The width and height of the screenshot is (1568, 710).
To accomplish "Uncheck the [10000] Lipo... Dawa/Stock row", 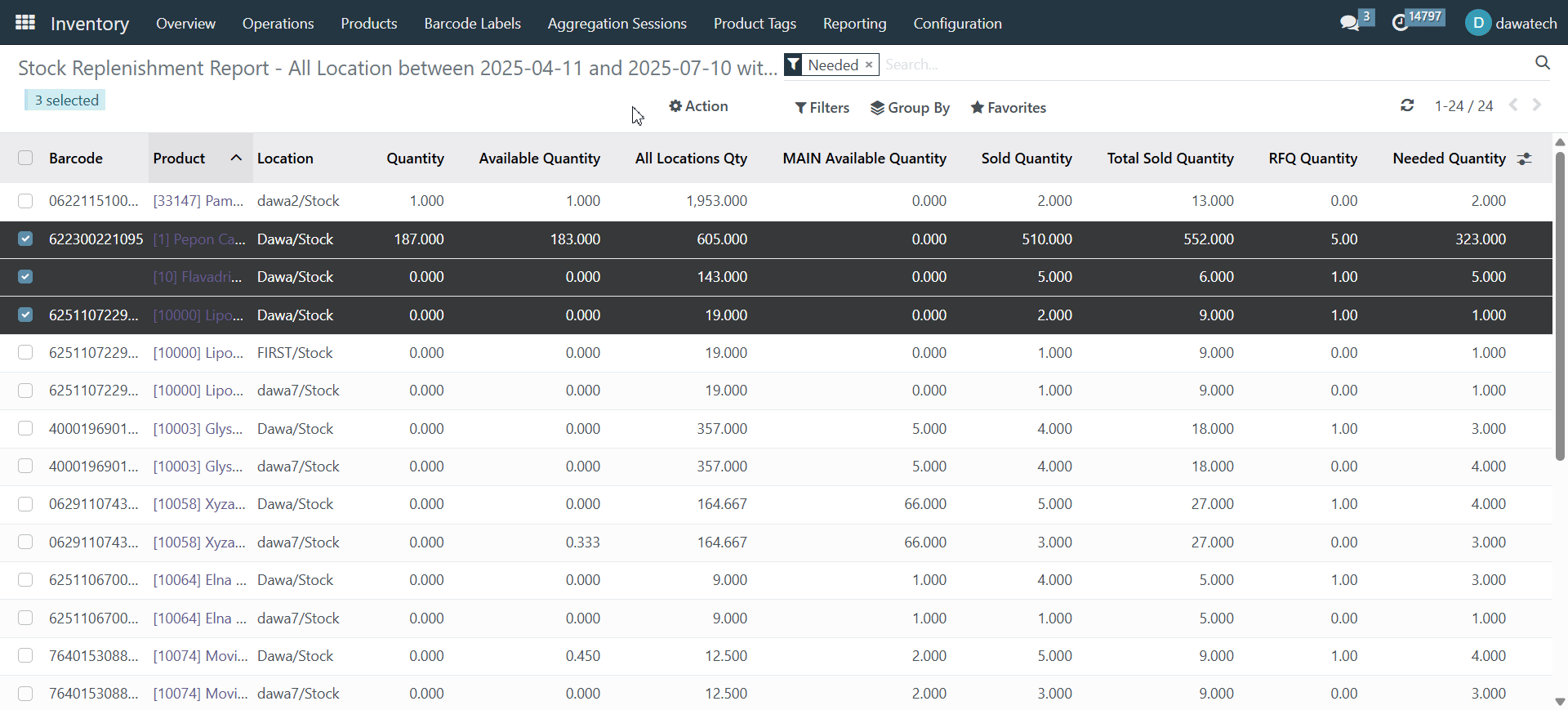I will [x=25, y=315].
